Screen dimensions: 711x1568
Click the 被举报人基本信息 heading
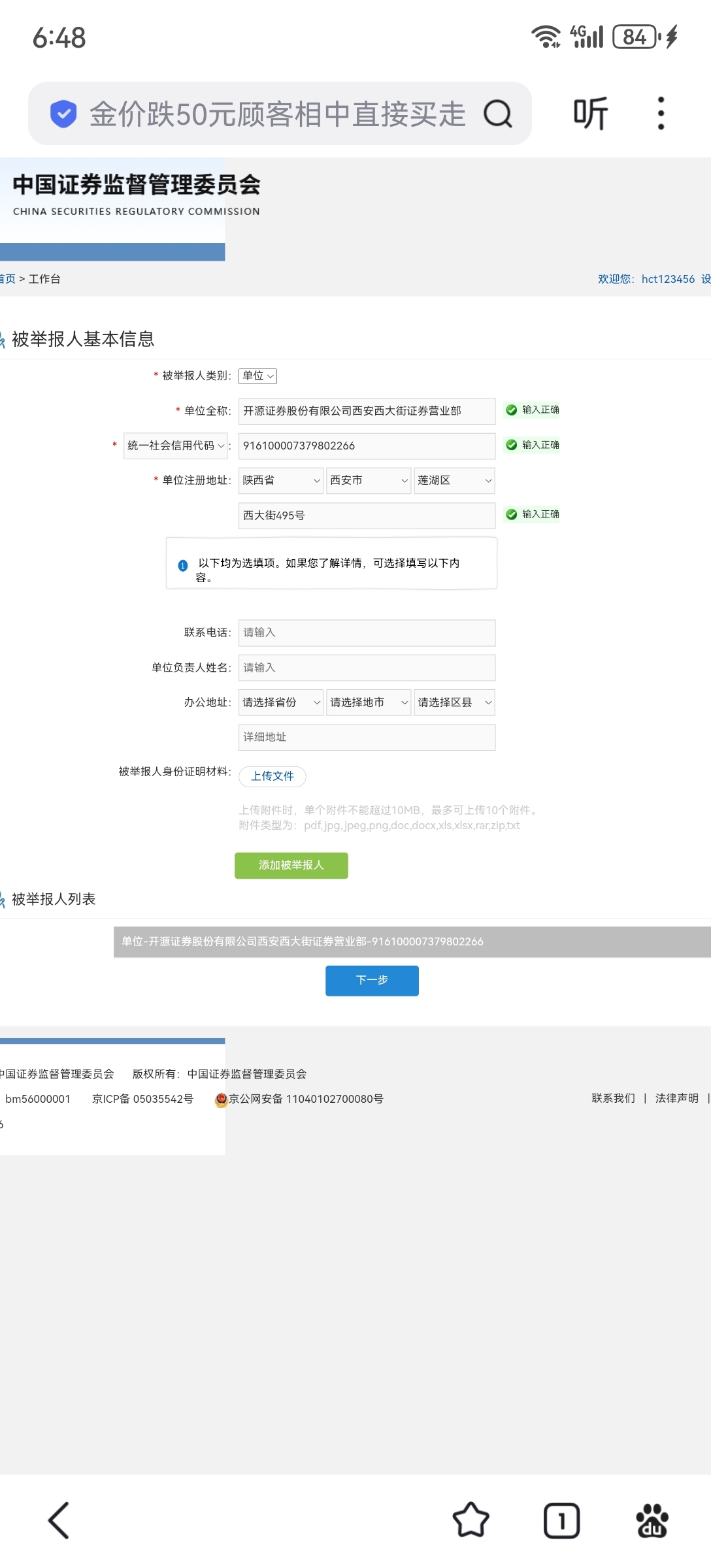(x=83, y=339)
